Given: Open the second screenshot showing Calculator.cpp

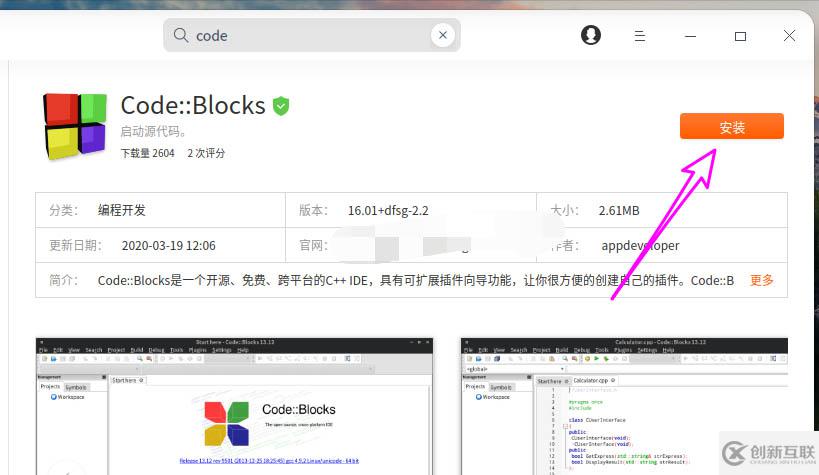Looking at the screenshot, I should click(x=624, y=407).
